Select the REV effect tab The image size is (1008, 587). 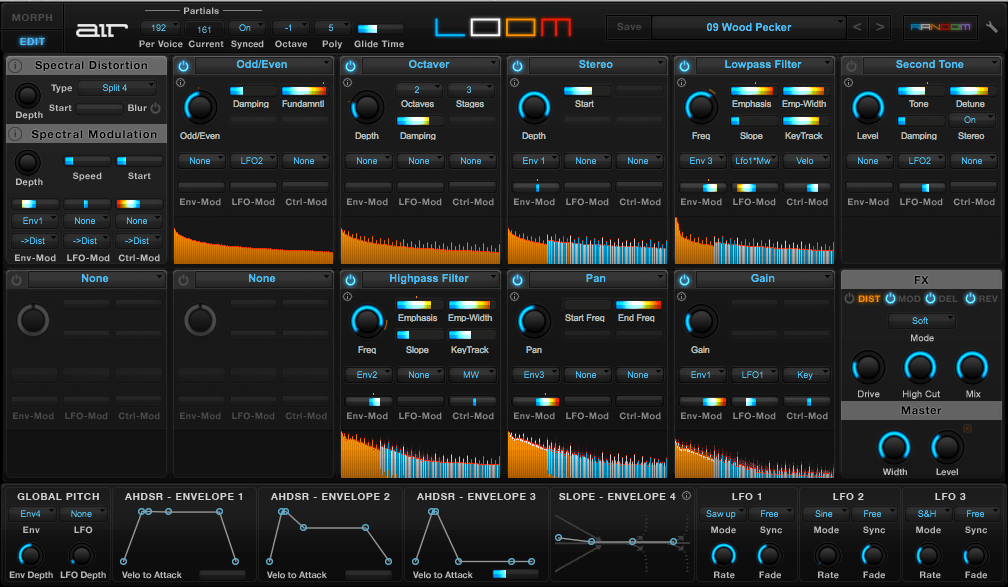pos(988,299)
